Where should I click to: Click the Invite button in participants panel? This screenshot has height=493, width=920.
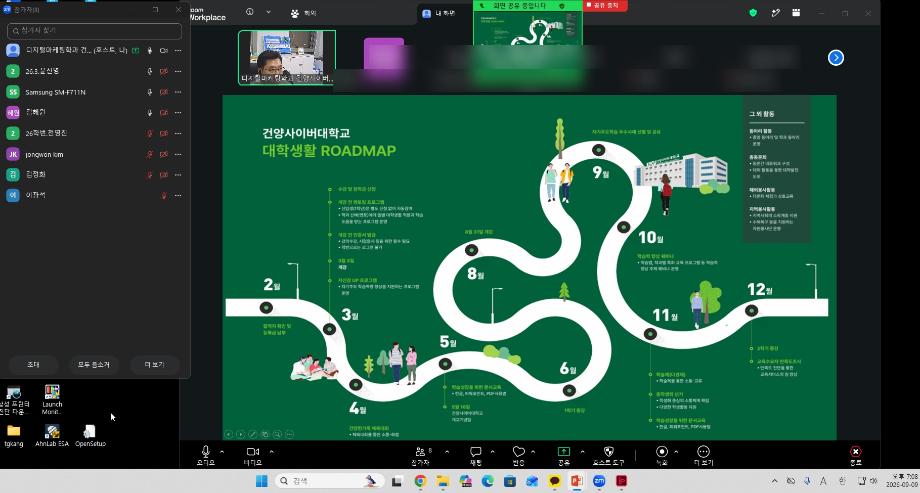[33, 364]
